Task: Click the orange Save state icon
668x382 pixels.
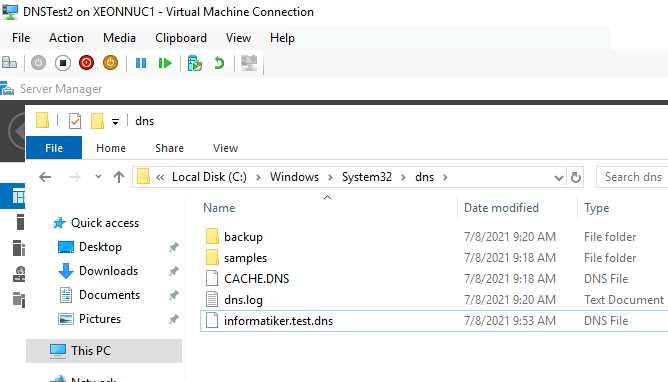Action: coord(110,63)
